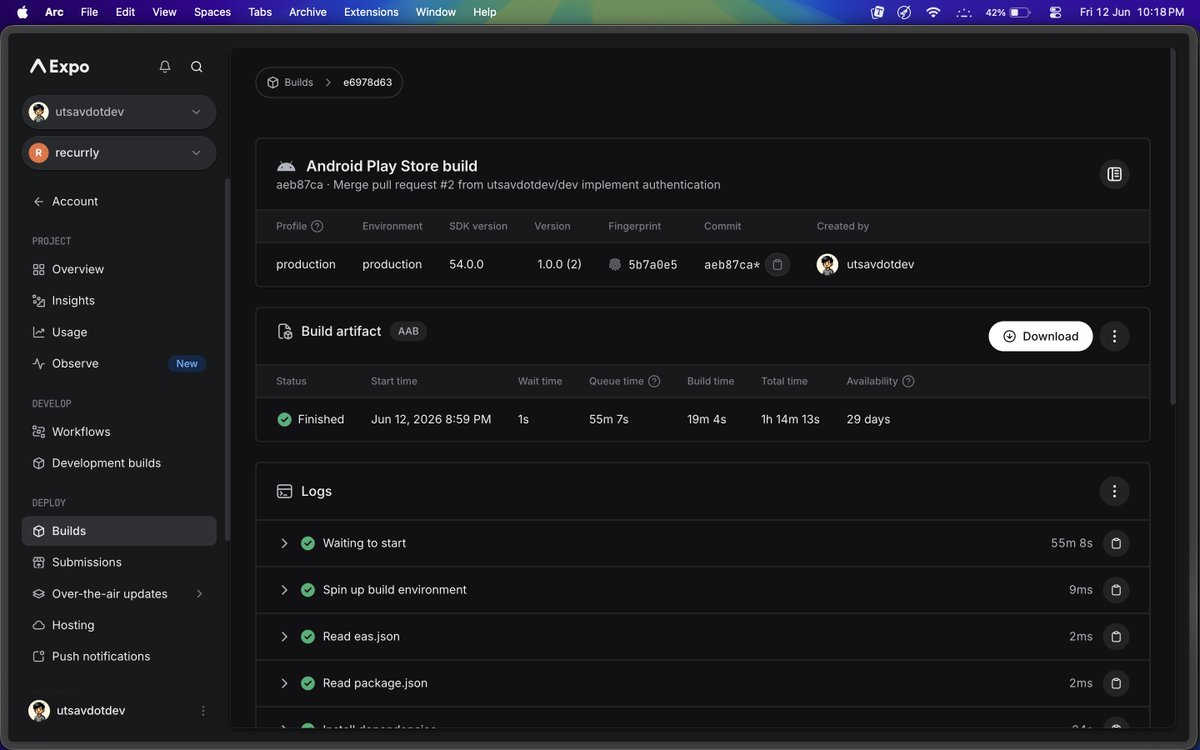Click the Android robot icon
This screenshot has width=1200, height=750.
pos(286,166)
